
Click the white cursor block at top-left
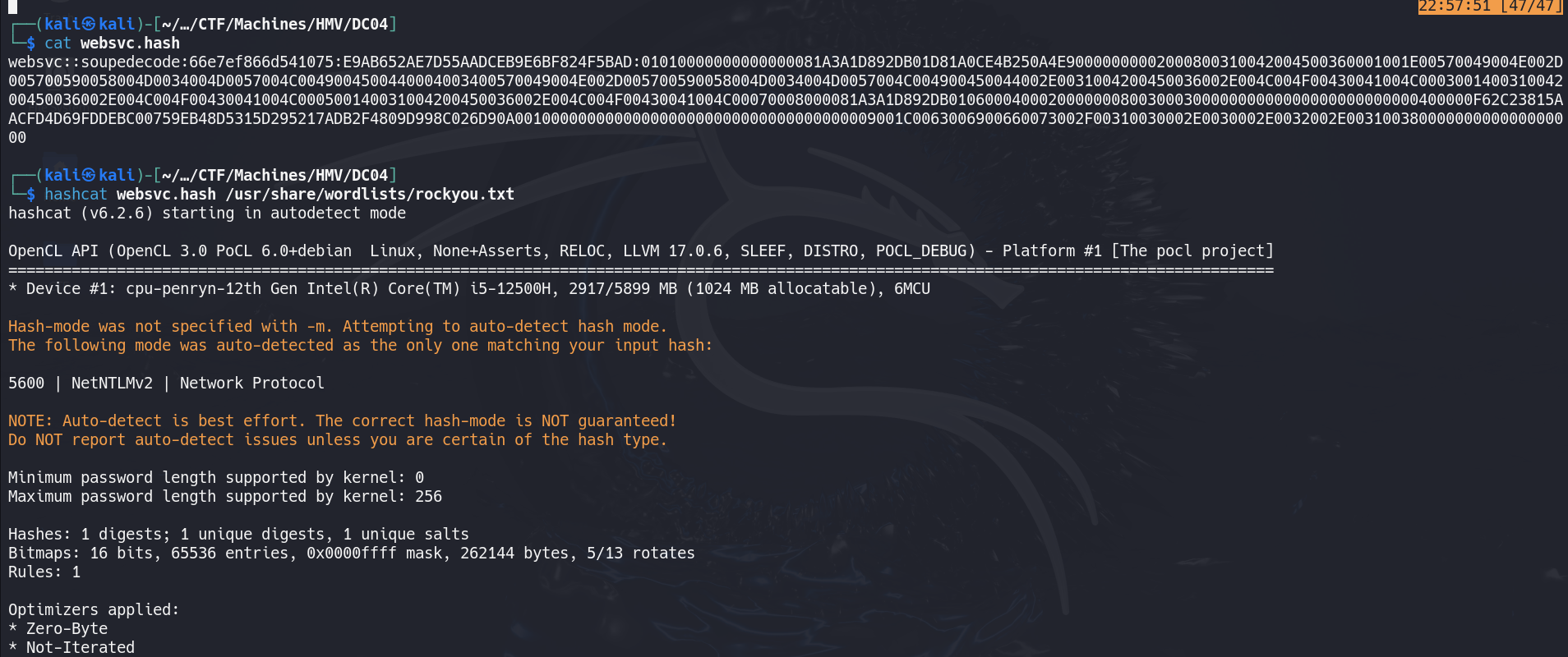(12, 7)
